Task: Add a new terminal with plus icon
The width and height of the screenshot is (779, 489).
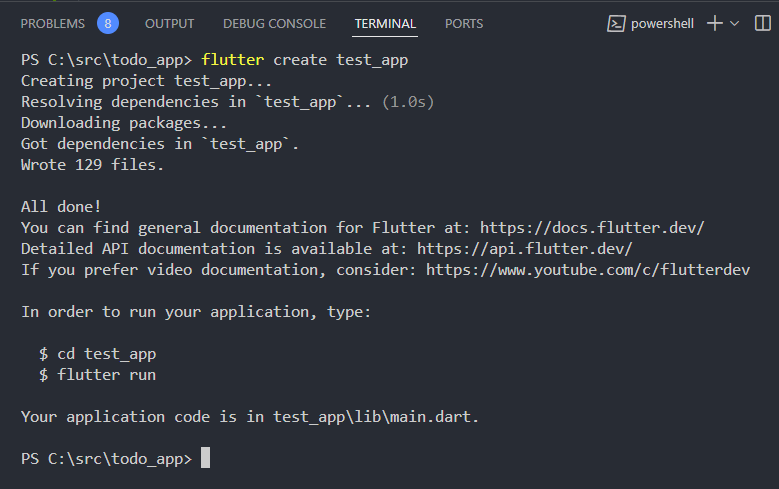Action: pos(714,23)
